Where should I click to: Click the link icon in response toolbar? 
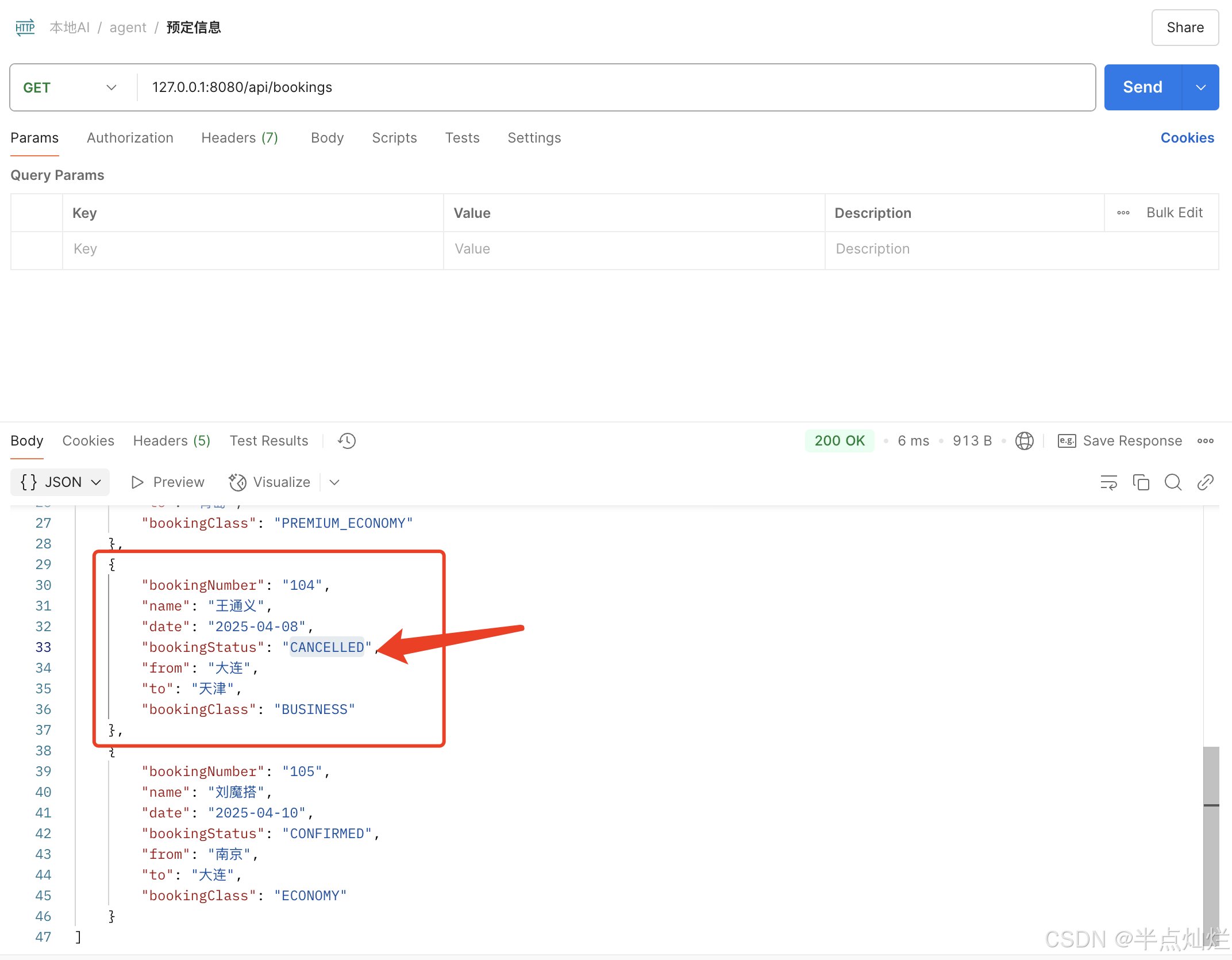tap(1205, 482)
